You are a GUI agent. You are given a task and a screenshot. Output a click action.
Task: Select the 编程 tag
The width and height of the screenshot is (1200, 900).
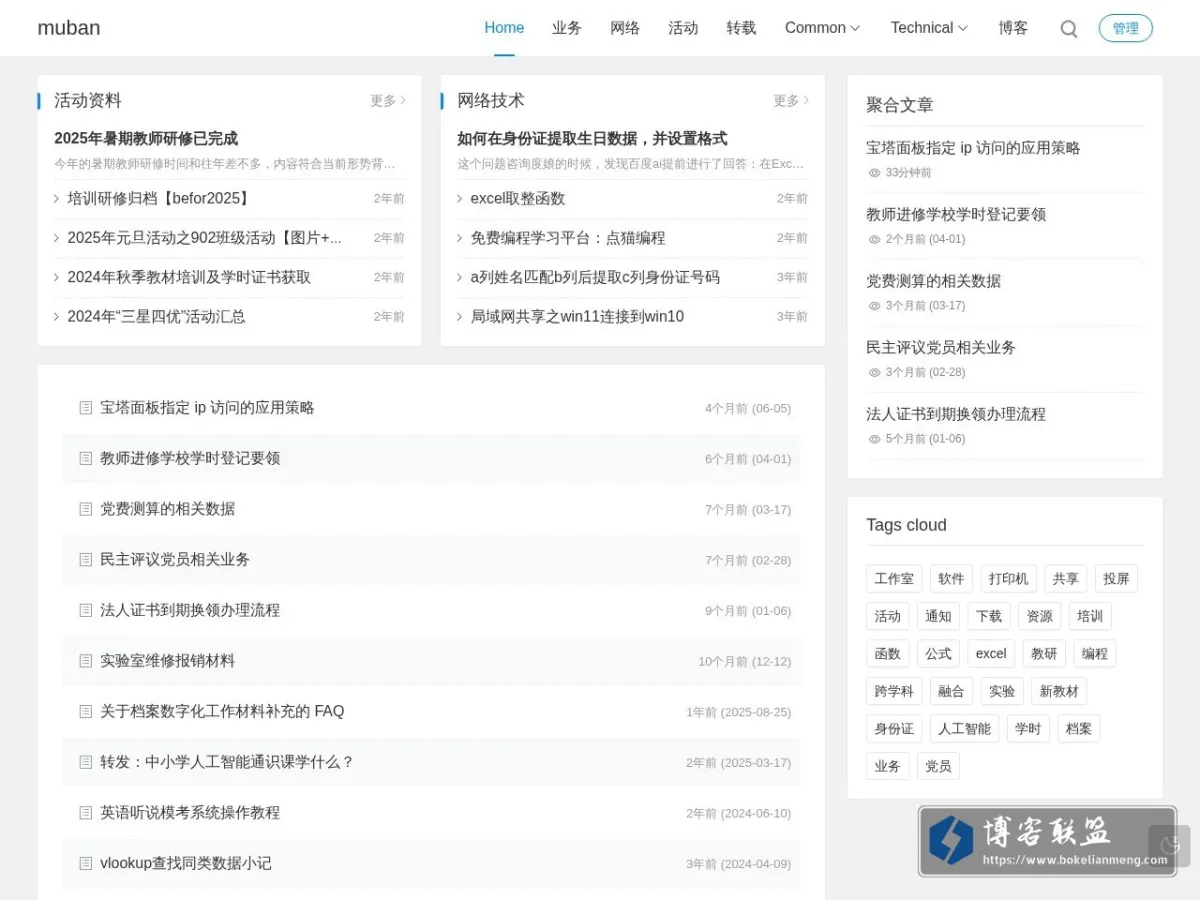click(x=1095, y=654)
